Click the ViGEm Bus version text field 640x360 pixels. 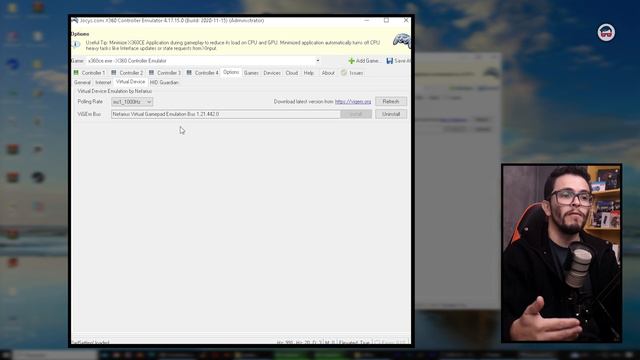point(225,114)
